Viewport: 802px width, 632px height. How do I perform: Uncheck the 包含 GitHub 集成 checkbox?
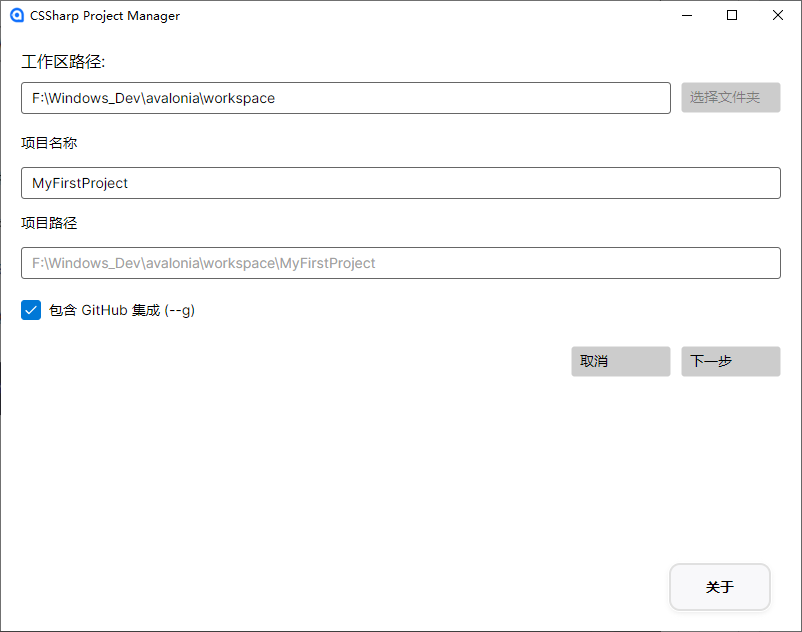pos(31,310)
